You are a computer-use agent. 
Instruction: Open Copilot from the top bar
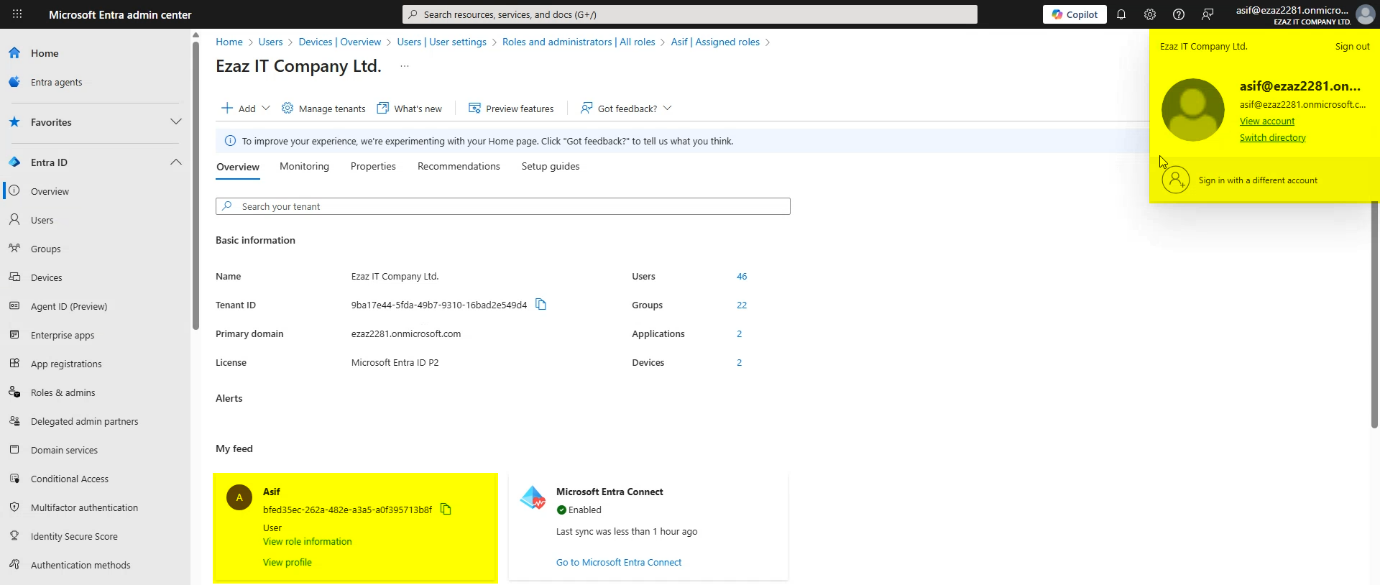(x=1075, y=14)
